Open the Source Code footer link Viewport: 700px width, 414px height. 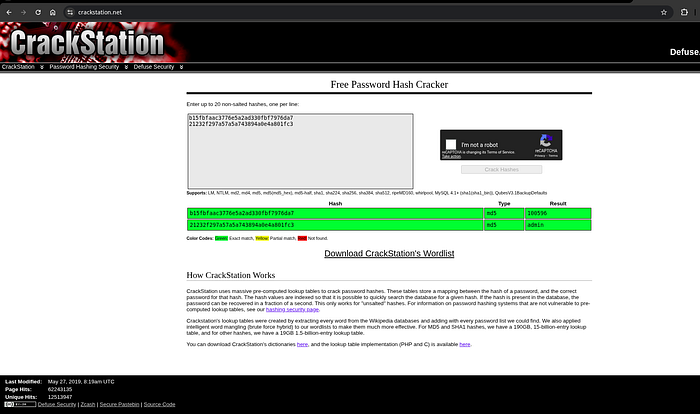pos(159,405)
